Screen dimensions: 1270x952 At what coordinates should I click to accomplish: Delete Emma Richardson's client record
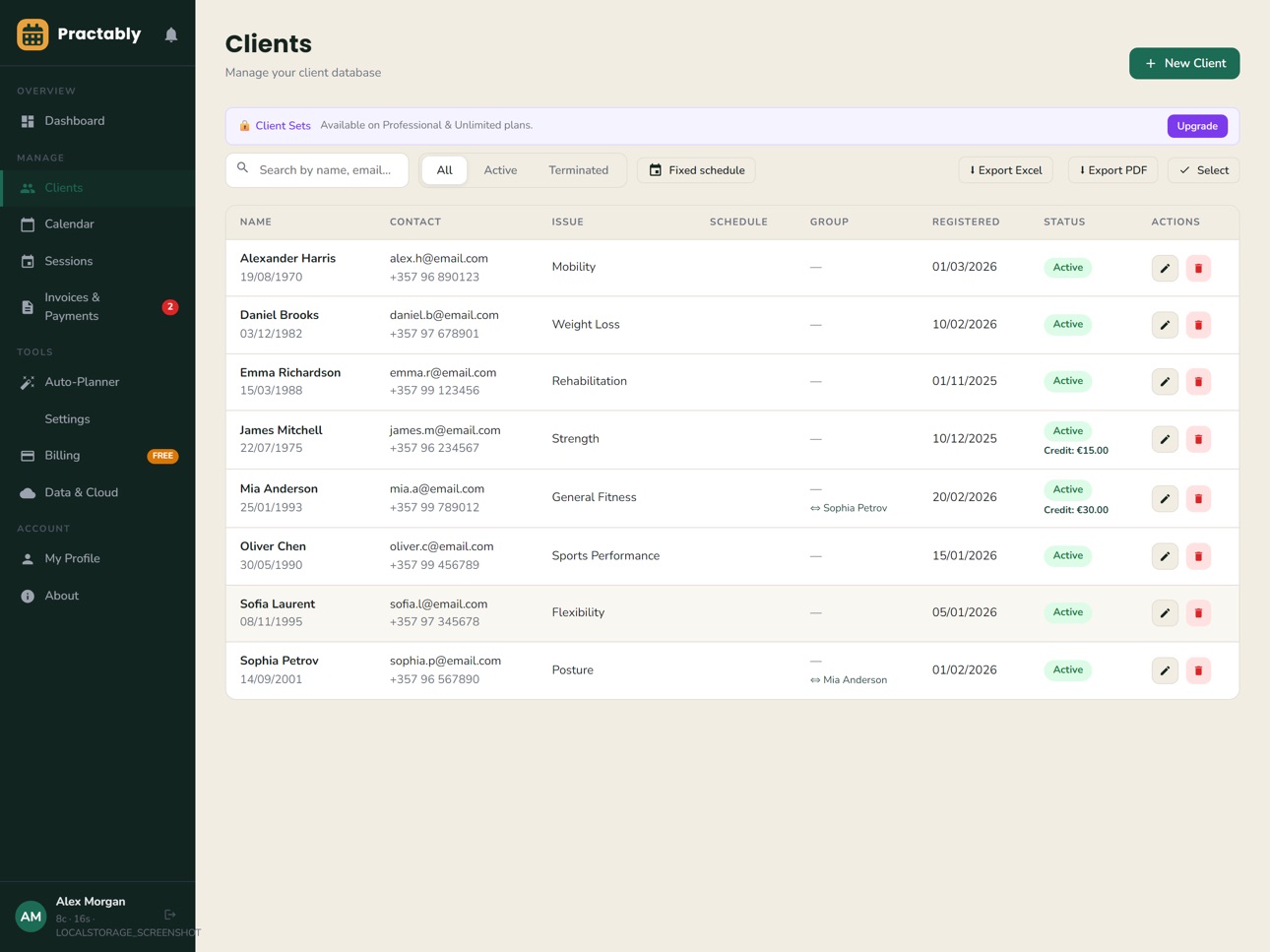tap(1198, 382)
